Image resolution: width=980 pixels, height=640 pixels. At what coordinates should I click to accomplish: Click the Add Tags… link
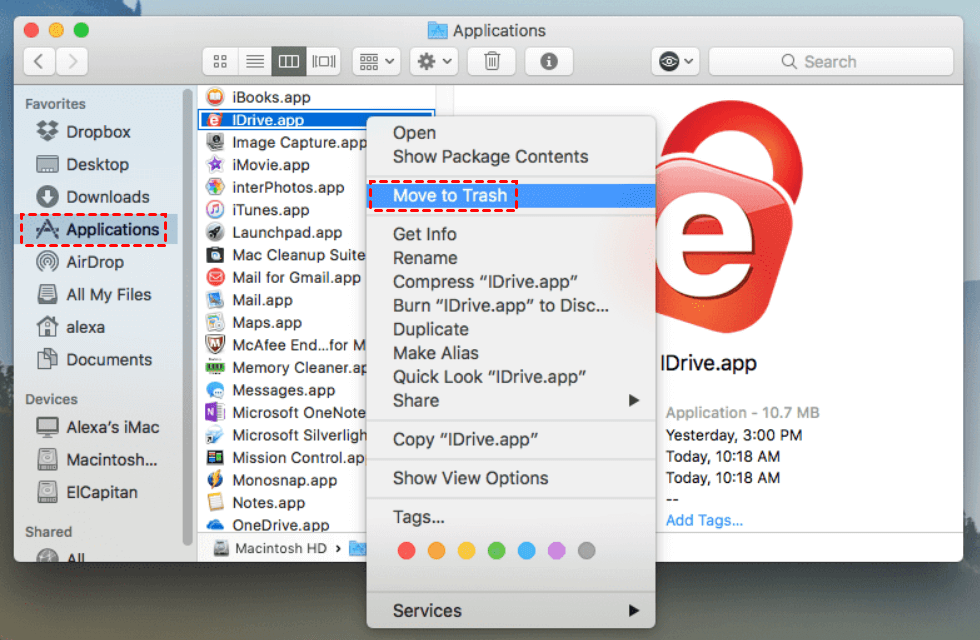click(x=704, y=520)
